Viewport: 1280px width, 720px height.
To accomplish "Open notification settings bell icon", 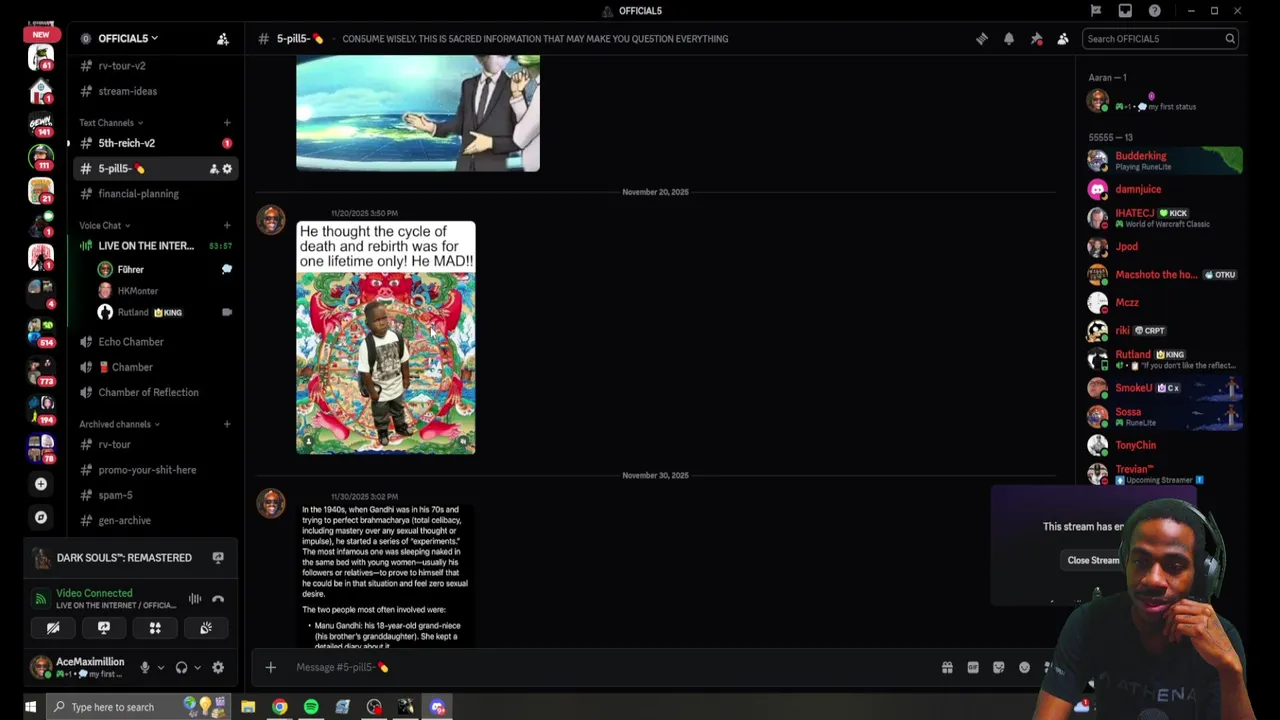I will [x=1009, y=39].
